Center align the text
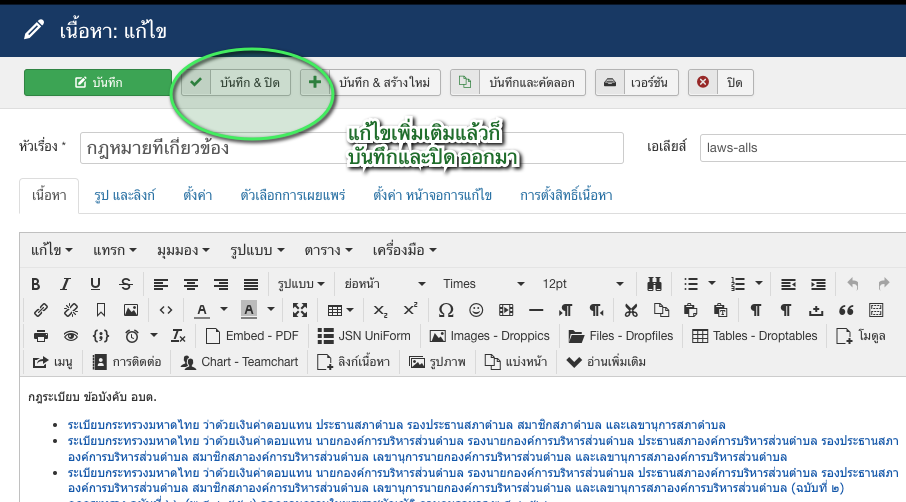 click(191, 284)
